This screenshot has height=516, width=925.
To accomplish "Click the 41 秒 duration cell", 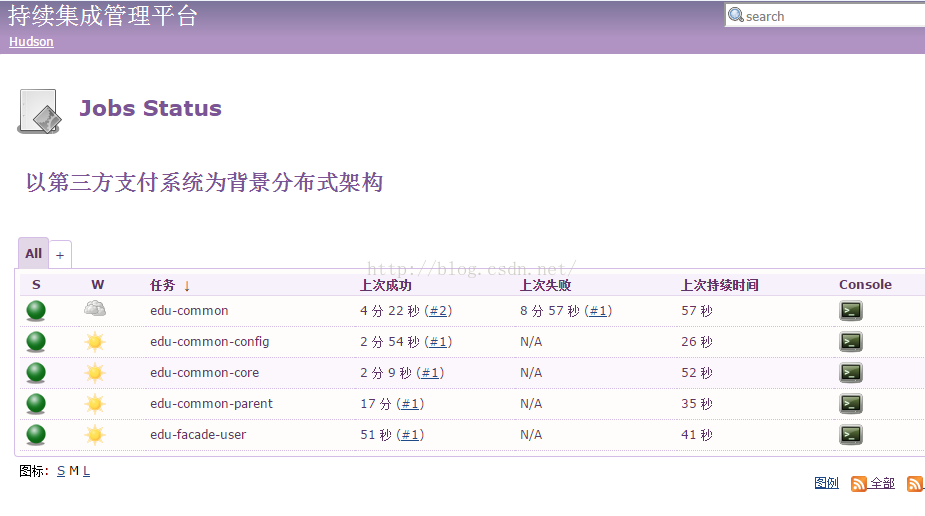I will pyautogui.click(x=697, y=435).
